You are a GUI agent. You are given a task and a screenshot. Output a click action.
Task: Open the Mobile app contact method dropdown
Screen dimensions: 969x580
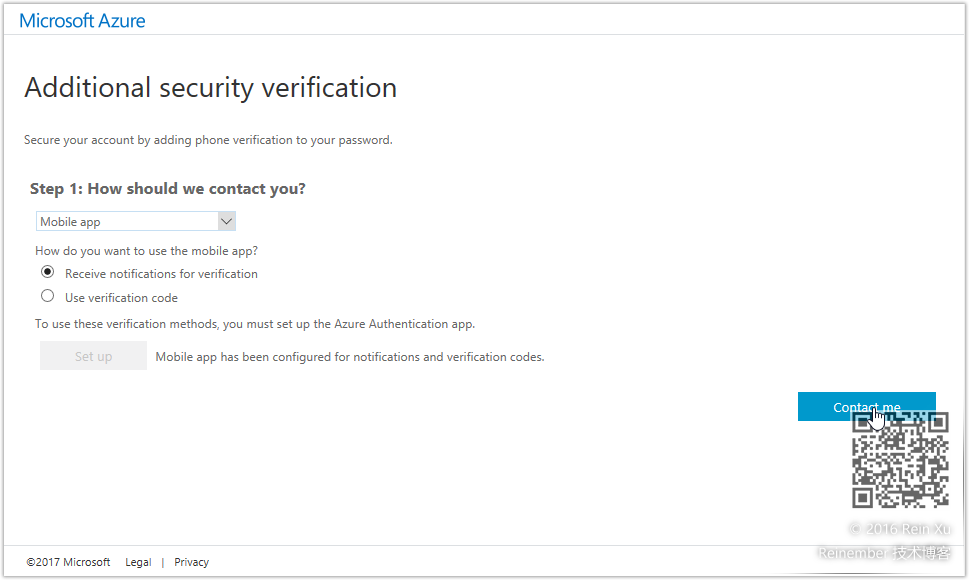click(127, 222)
